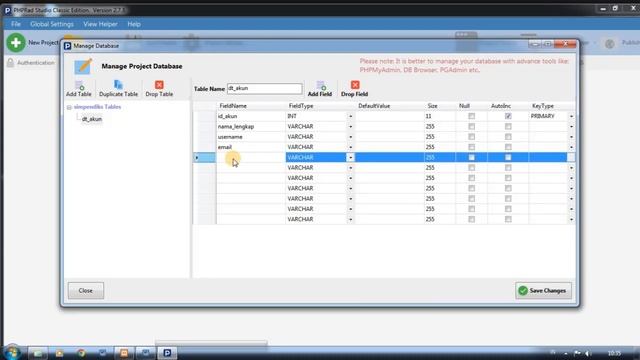Click the email field name cell

[251, 147]
